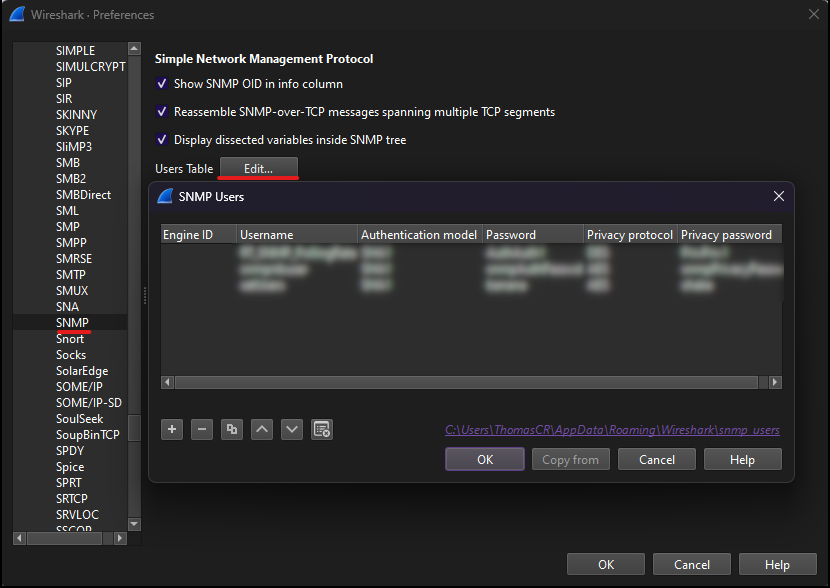Select SliMP3 in the protocol list

74,147
